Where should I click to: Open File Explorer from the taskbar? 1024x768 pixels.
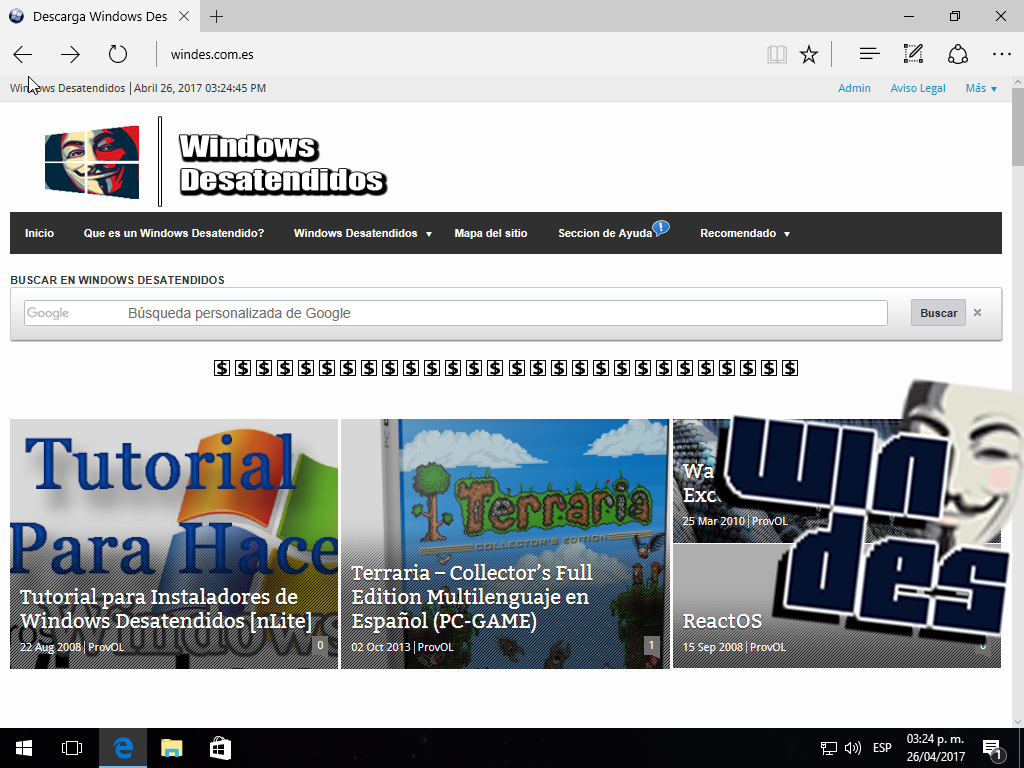click(x=171, y=748)
